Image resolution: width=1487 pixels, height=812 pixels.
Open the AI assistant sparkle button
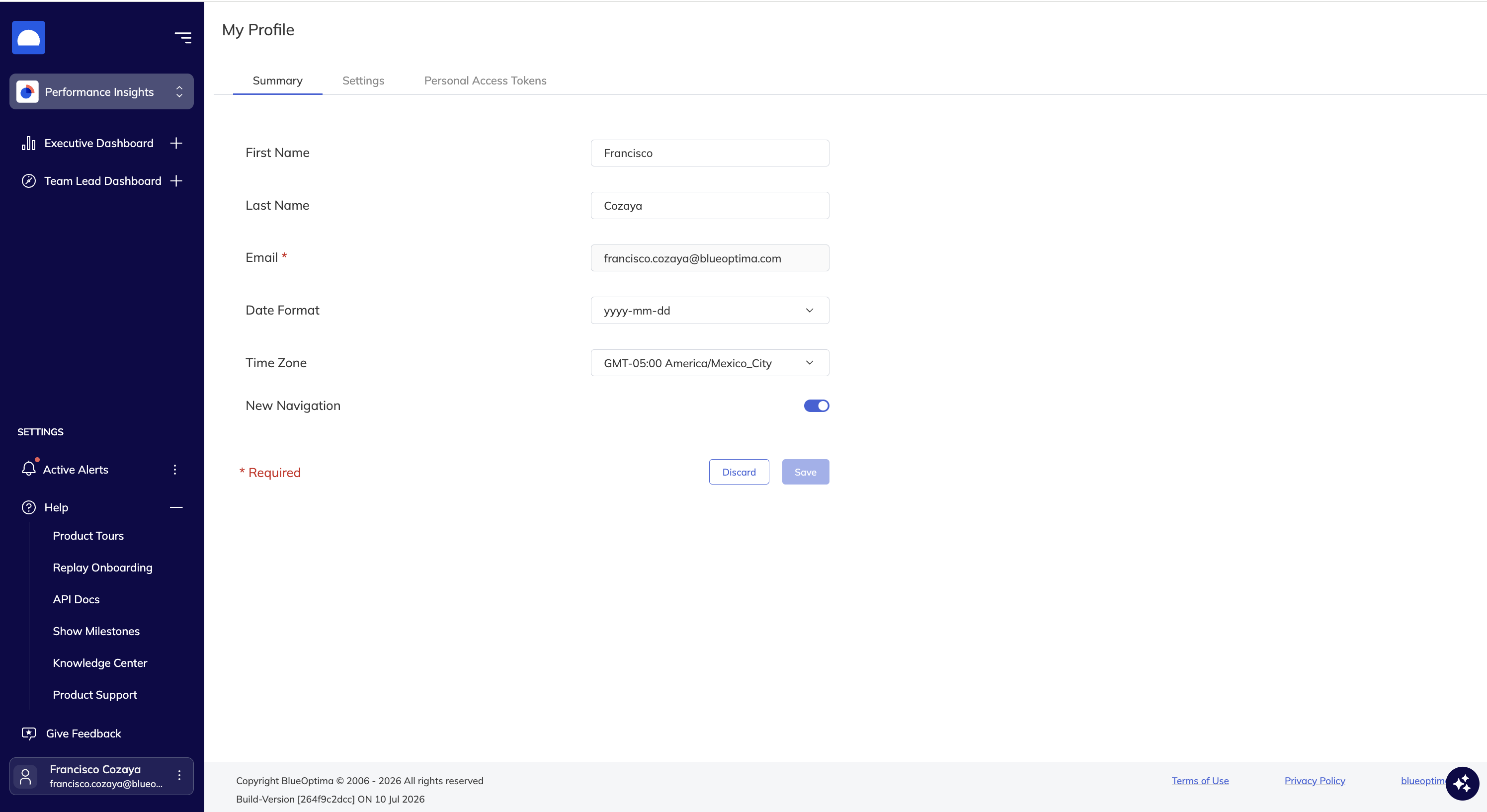coord(1462,784)
